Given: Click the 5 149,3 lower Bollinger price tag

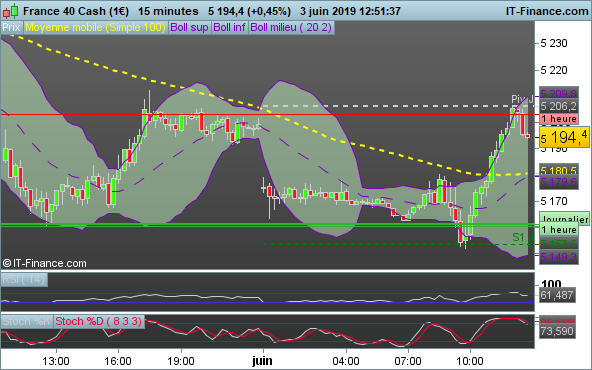Looking at the screenshot, I should click(x=559, y=257).
